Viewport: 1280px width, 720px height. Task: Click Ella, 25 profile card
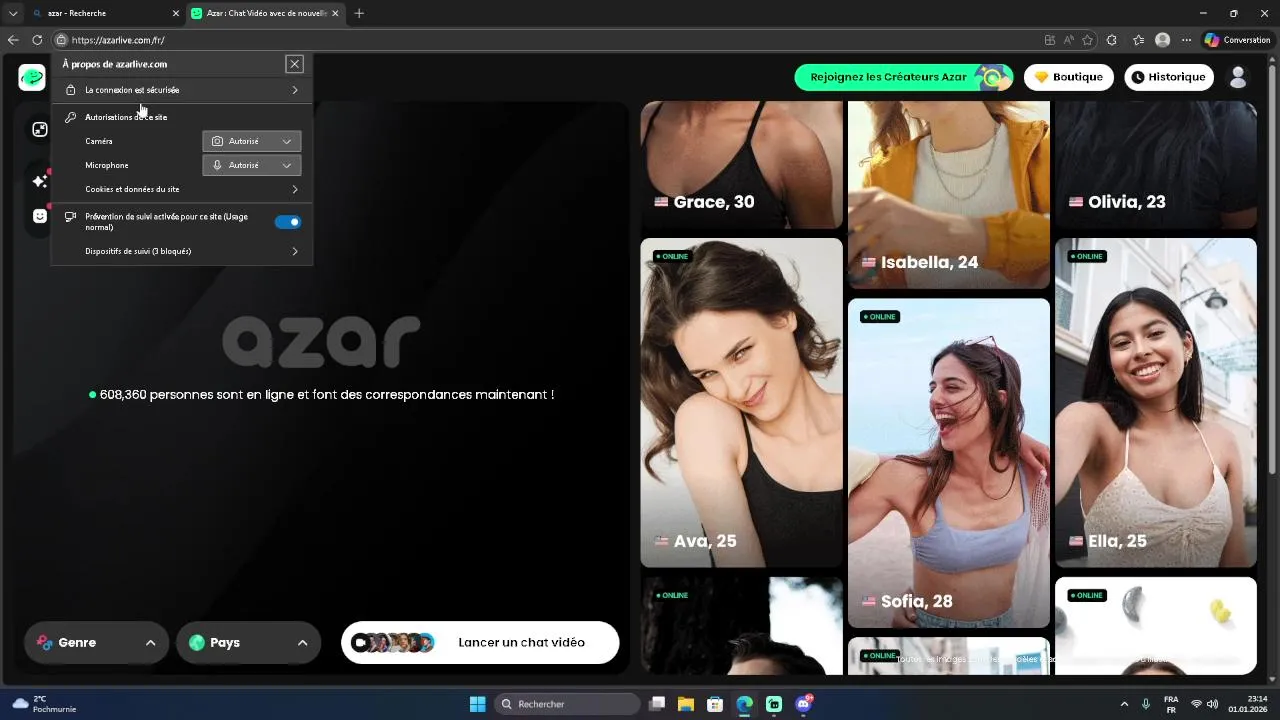click(1155, 402)
